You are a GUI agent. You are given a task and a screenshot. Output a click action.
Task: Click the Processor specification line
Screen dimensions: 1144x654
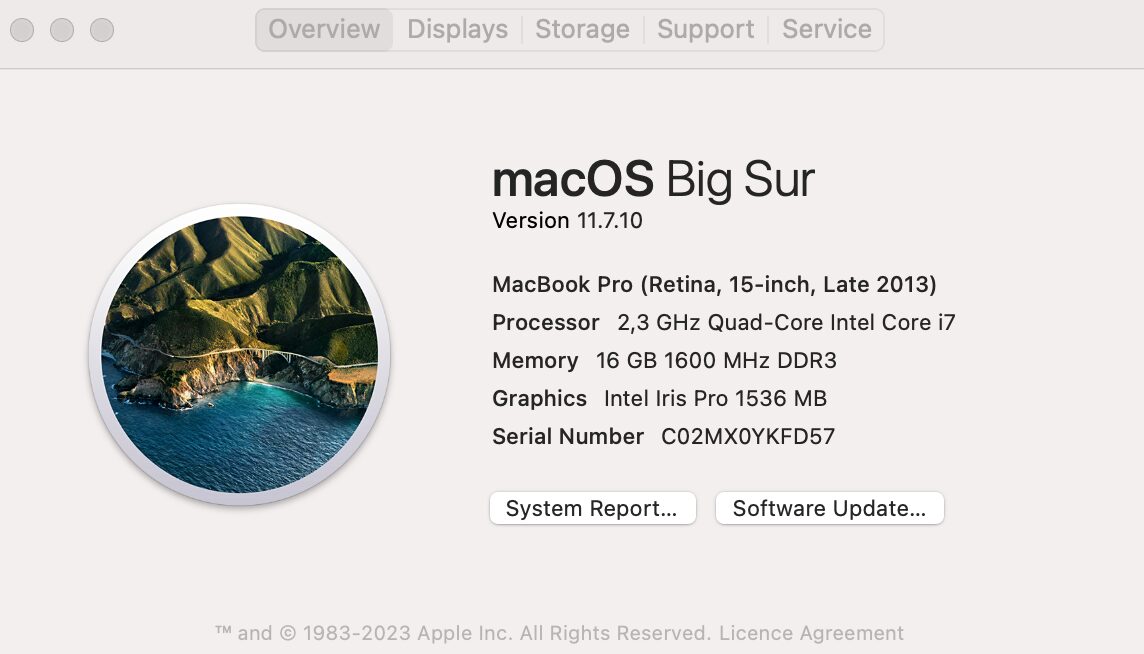click(723, 323)
